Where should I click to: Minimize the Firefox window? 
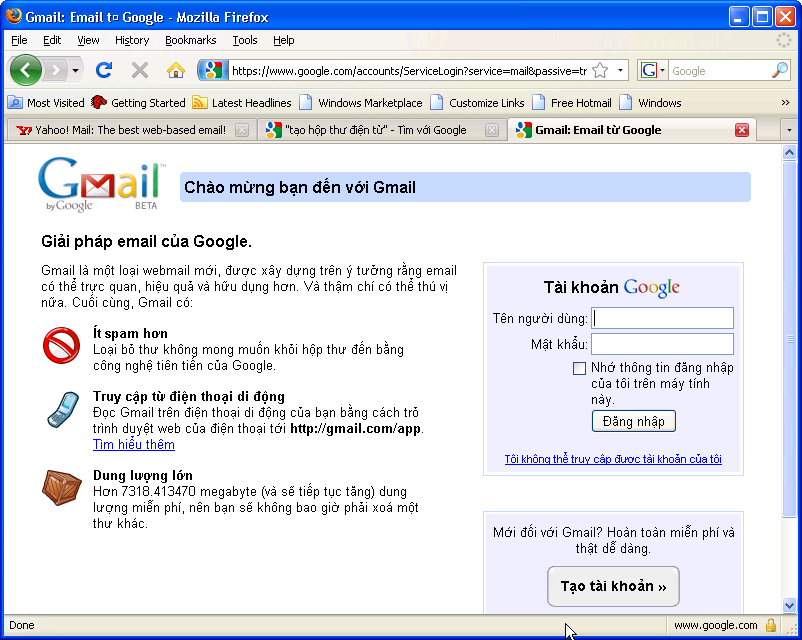[738, 17]
